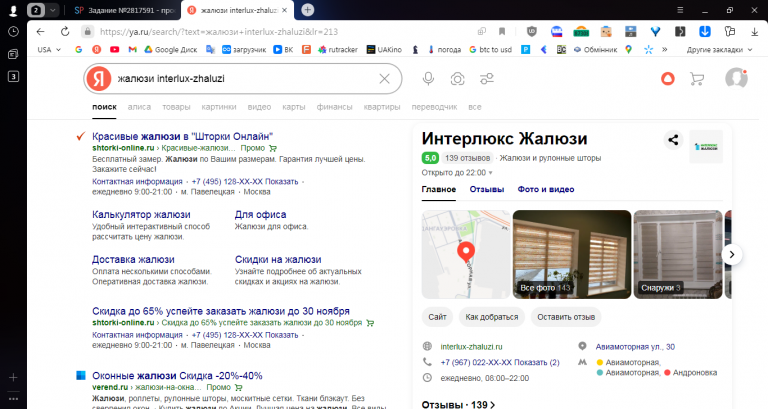Open the site lock security info

(87, 32)
